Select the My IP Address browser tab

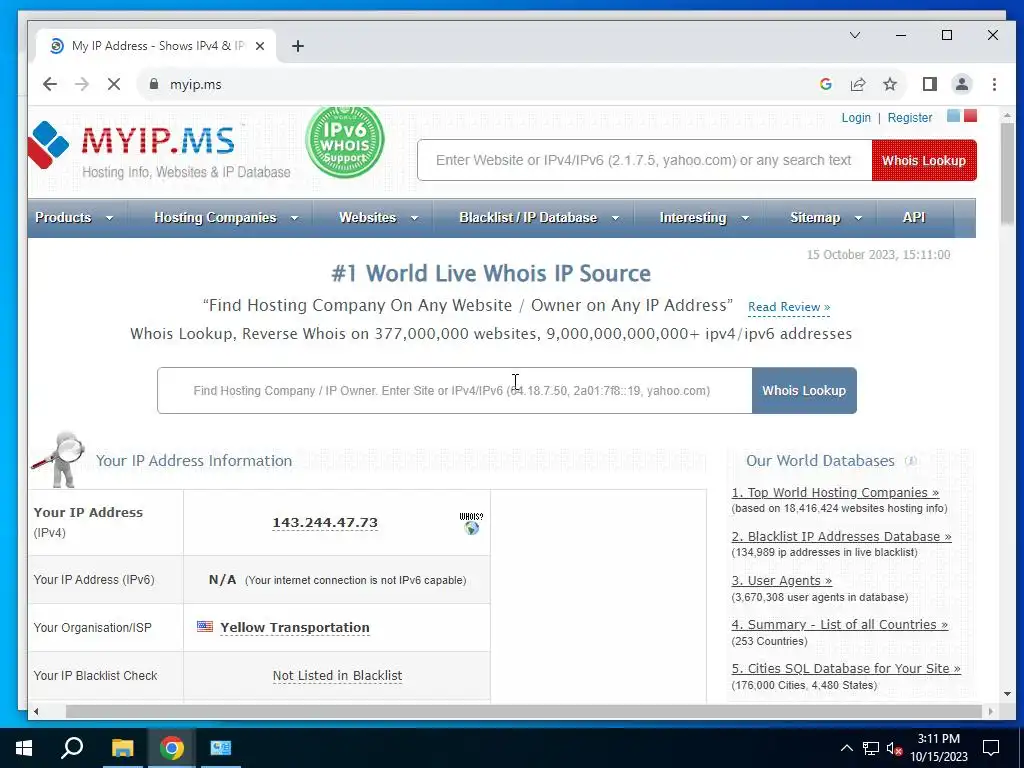coord(157,46)
